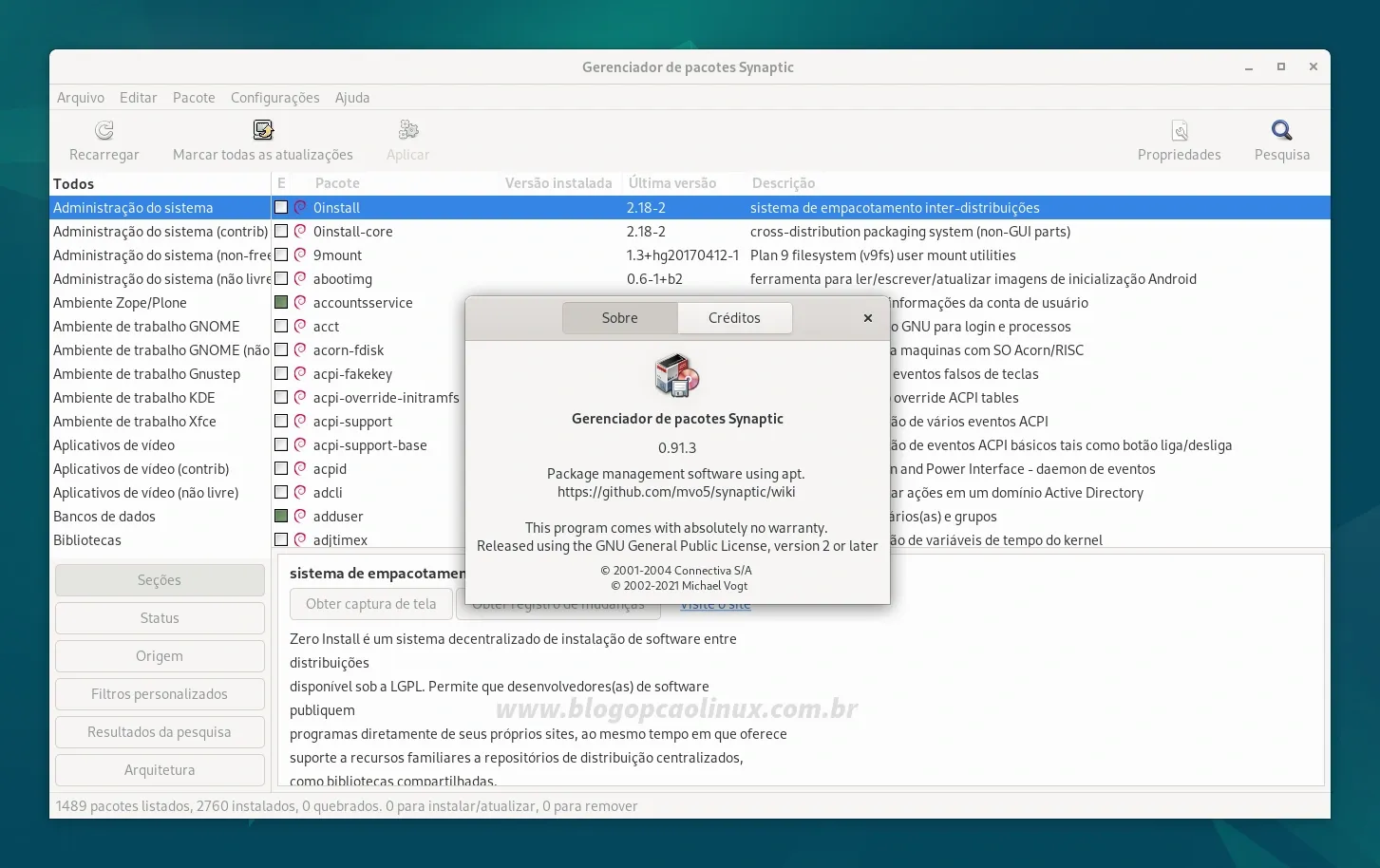This screenshot has width=1380, height=868.
Task: Click Debian swirl icon beside abootimg
Action: point(300,278)
